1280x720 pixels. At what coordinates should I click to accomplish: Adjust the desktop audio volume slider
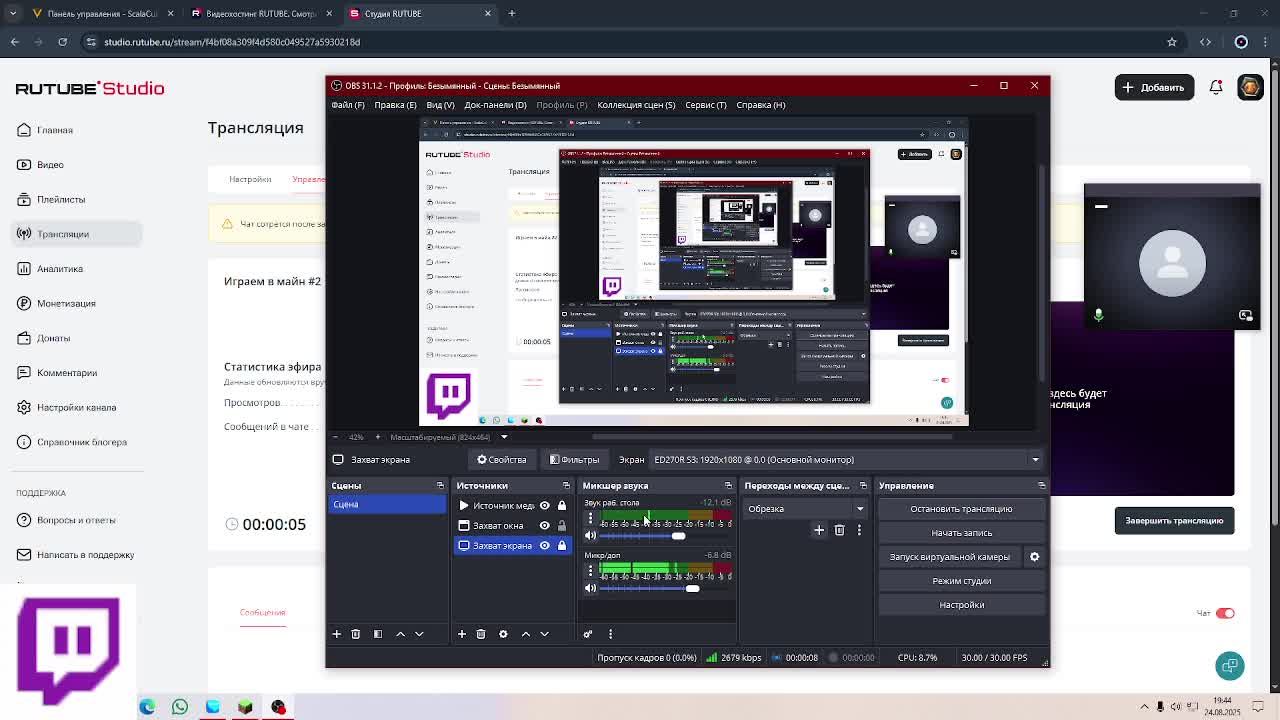point(678,536)
